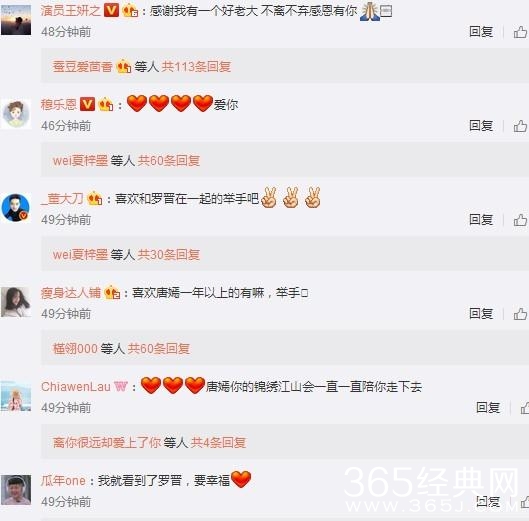Expand 共60条回复 under 穆乐恩's comment
This screenshot has height=521, width=529.
coord(169,160)
